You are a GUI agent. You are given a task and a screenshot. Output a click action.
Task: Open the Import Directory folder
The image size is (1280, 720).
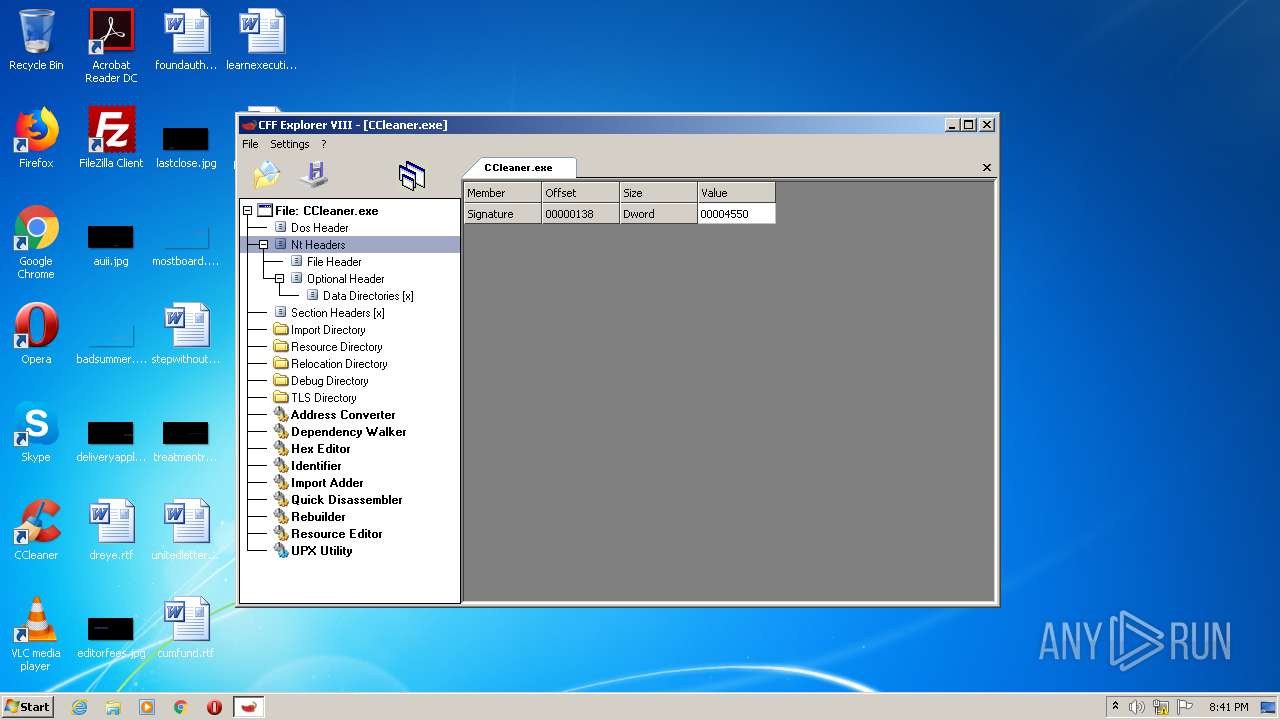tap(328, 330)
